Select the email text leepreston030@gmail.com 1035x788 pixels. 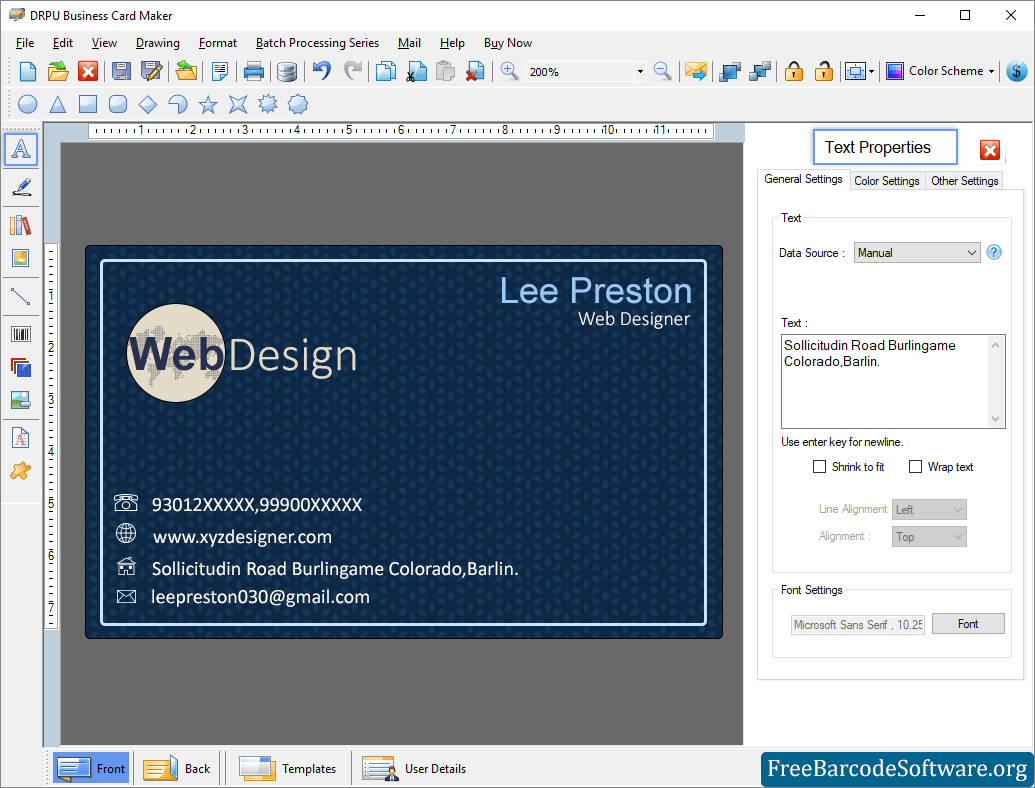click(260, 597)
